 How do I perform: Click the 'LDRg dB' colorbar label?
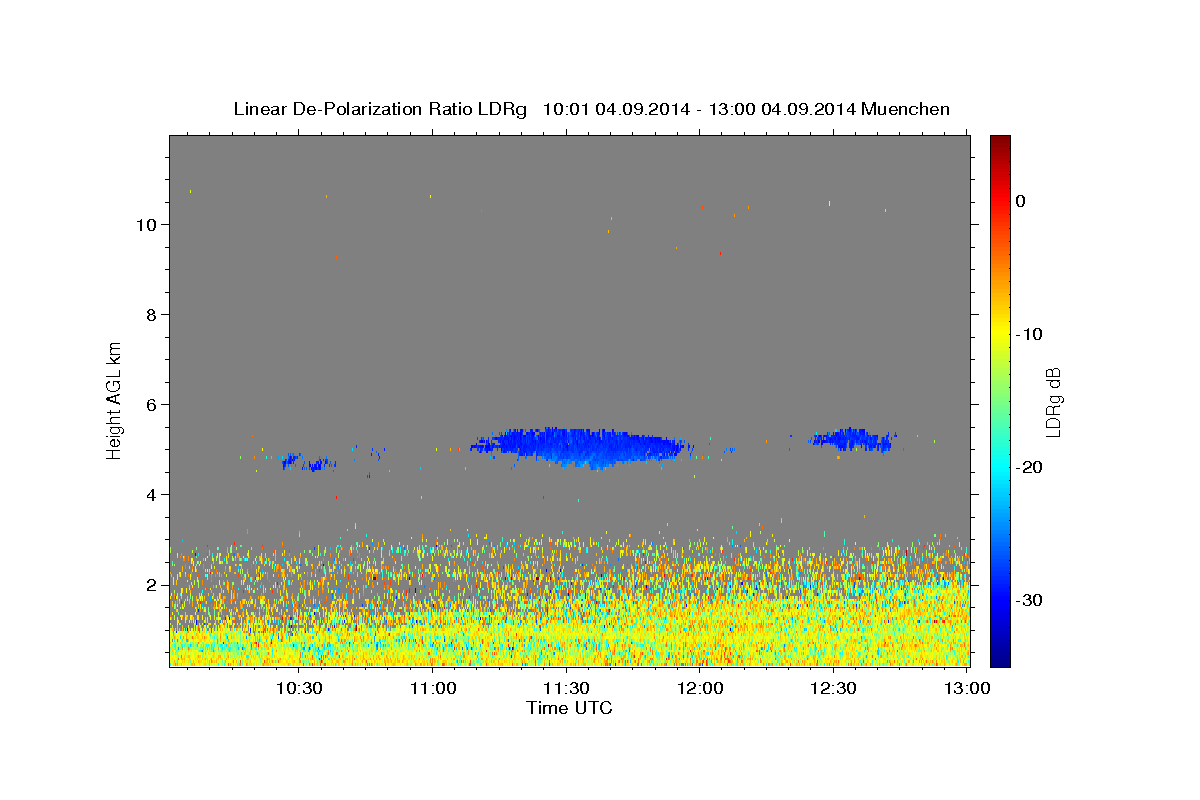tap(1053, 402)
